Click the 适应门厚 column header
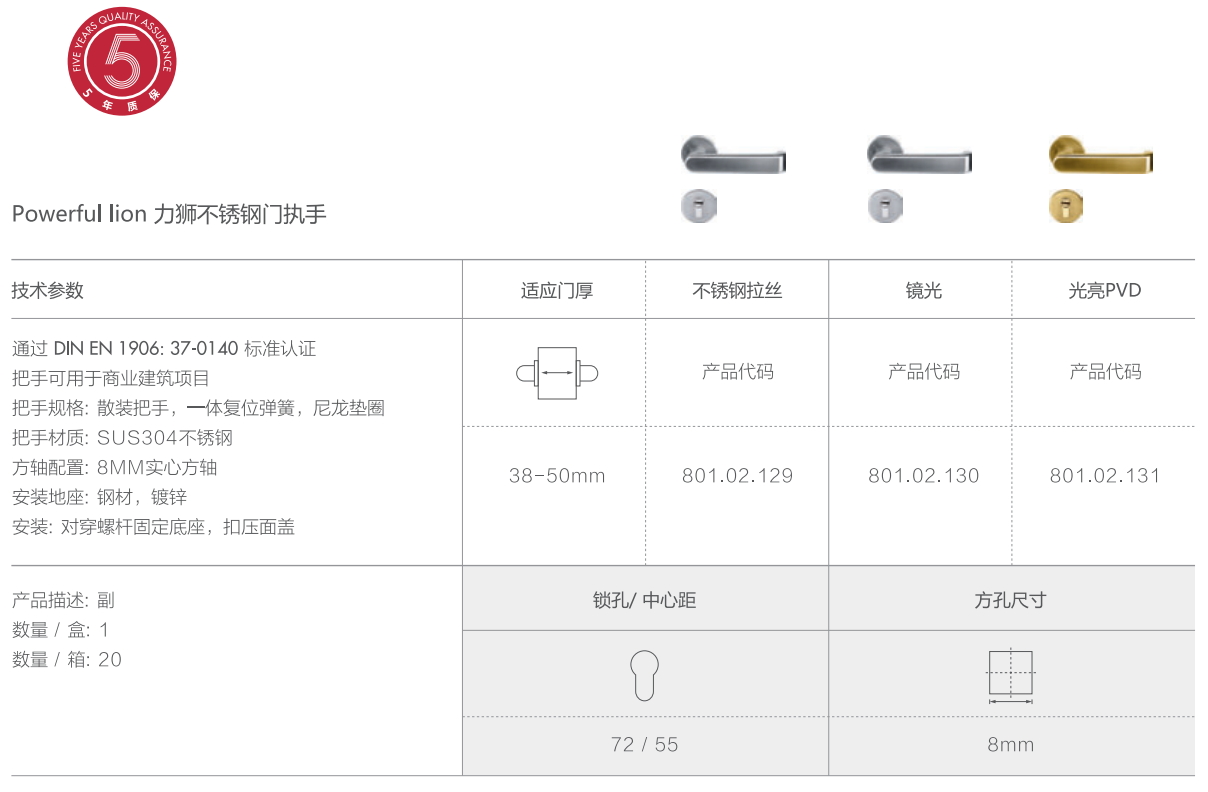The width and height of the screenshot is (1208, 792). click(x=557, y=291)
